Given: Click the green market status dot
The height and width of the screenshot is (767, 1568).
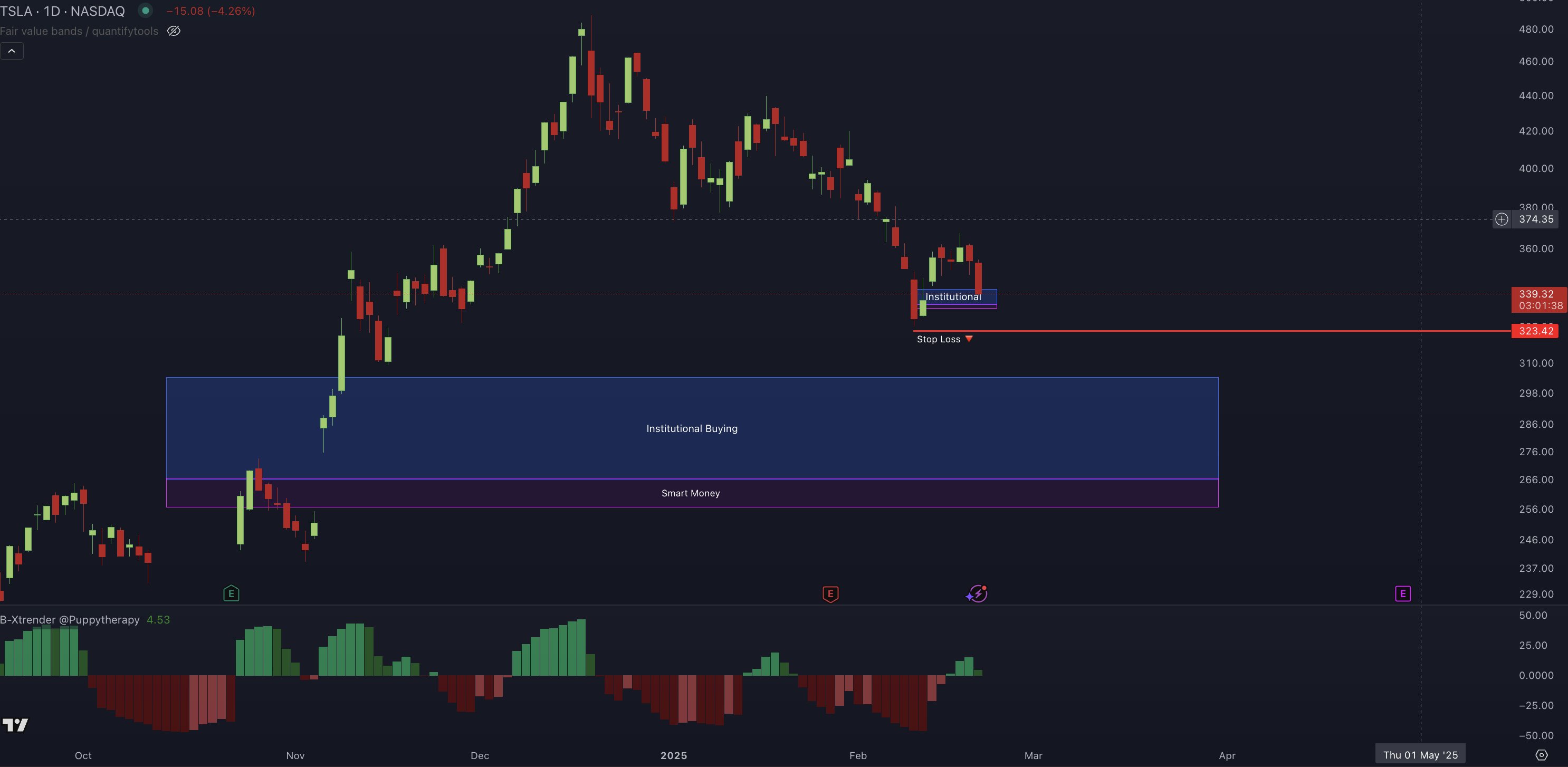Looking at the screenshot, I should pyautogui.click(x=145, y=11).
